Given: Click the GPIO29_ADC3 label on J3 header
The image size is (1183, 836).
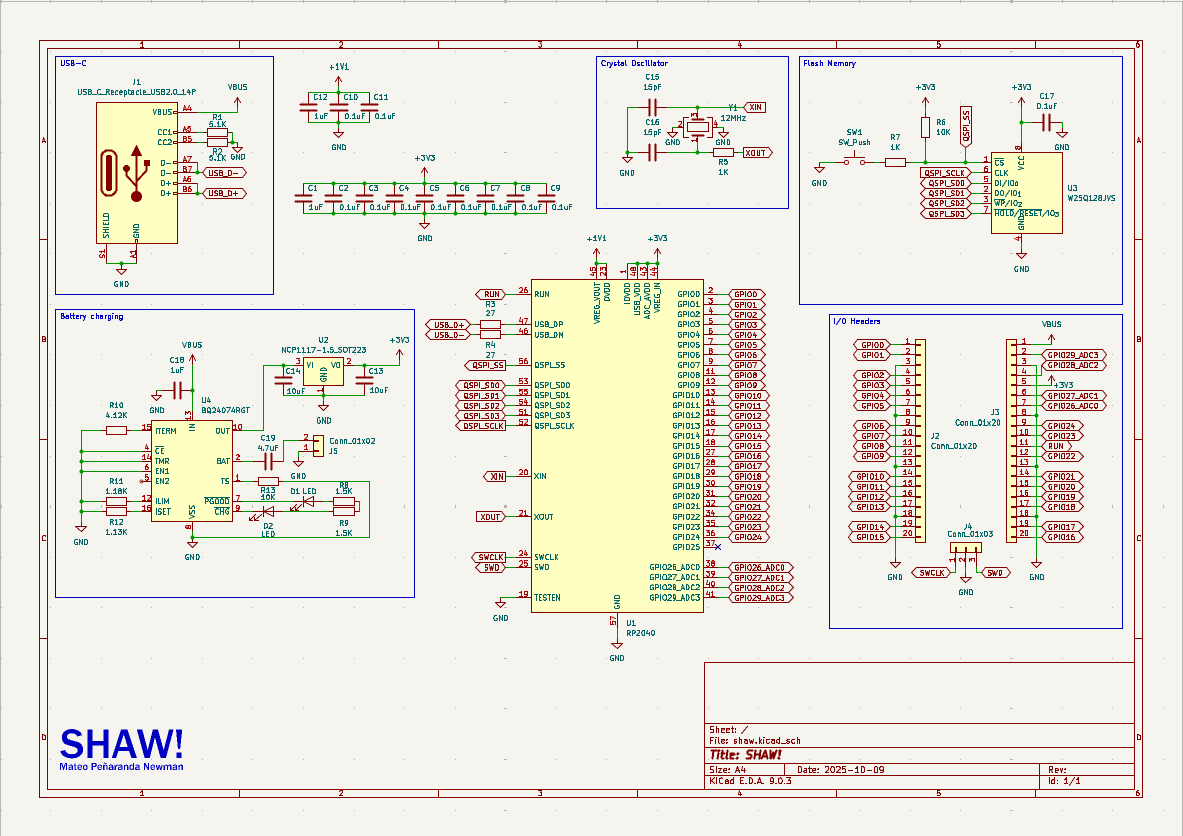Looking at the screenshot, I should (1073, 355).
